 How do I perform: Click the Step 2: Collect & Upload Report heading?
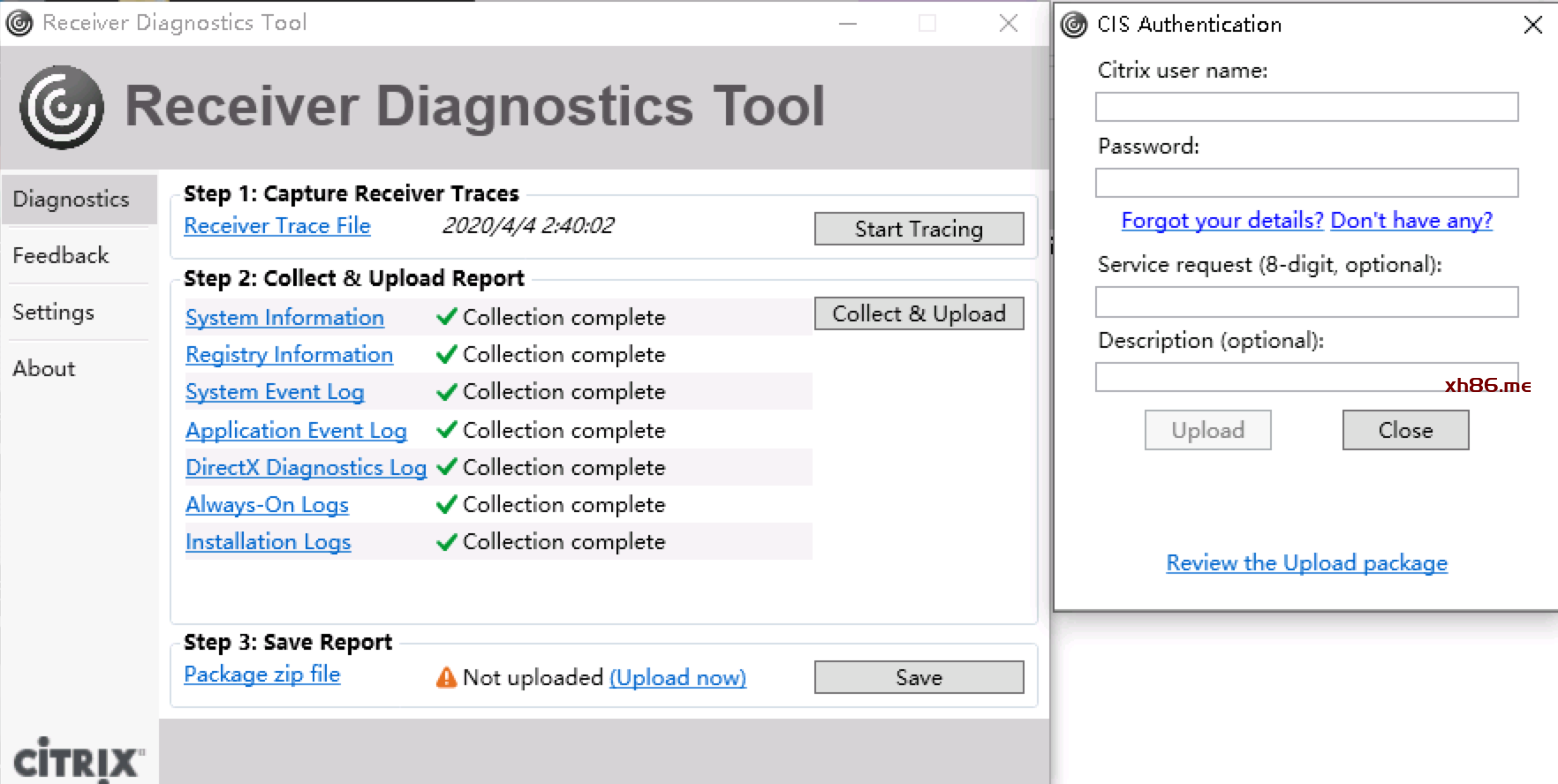354,279
